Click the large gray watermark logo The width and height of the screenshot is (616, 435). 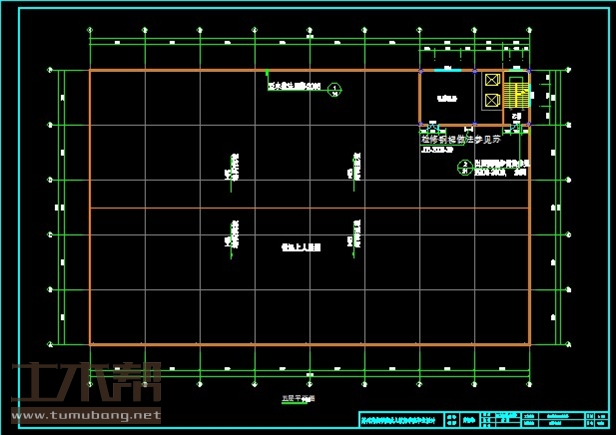pyautogui.click(x=86, y=383)
